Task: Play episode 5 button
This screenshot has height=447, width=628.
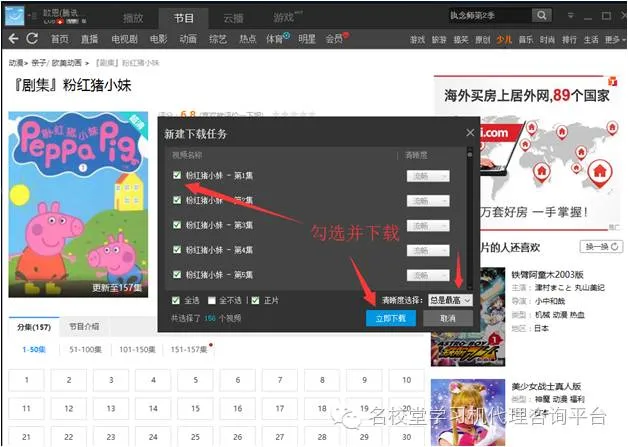Action: 195,380
